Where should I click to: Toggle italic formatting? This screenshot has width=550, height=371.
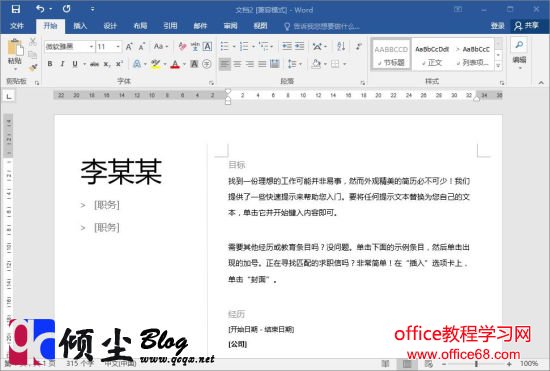click(62, 64)
